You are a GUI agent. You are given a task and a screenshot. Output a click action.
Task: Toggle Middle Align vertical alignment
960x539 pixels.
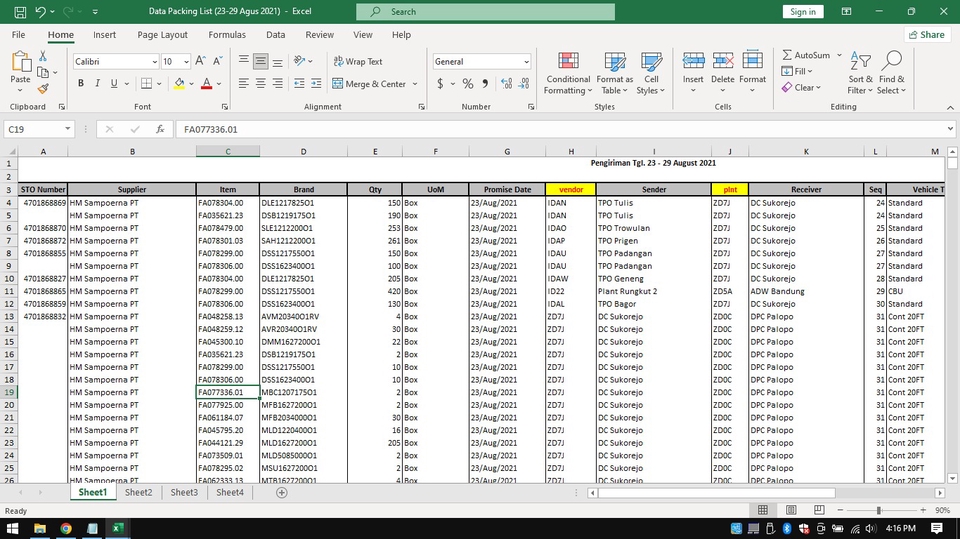tap(260, 61)
